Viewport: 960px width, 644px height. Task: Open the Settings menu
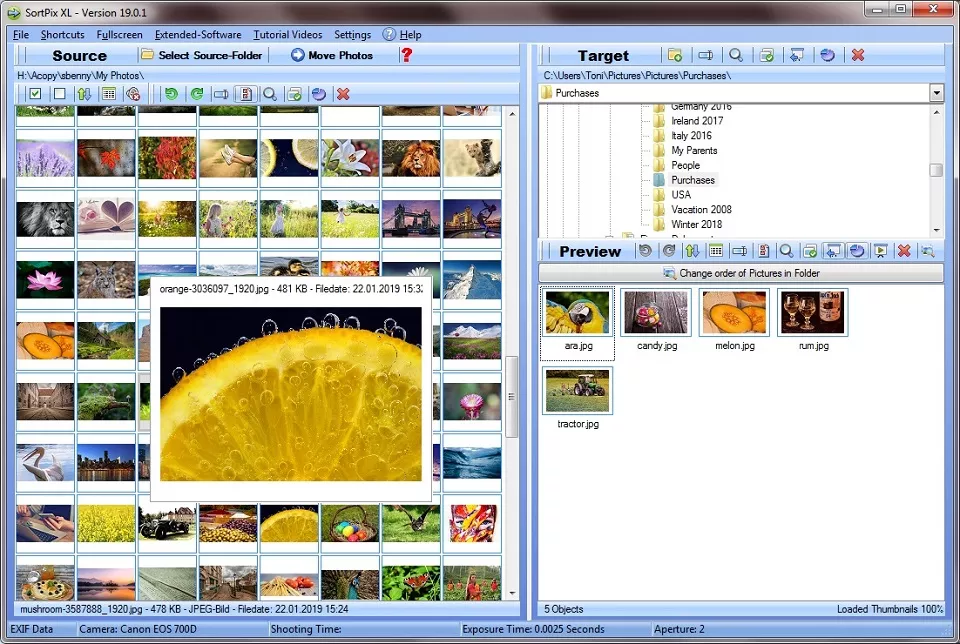(352, 35)
